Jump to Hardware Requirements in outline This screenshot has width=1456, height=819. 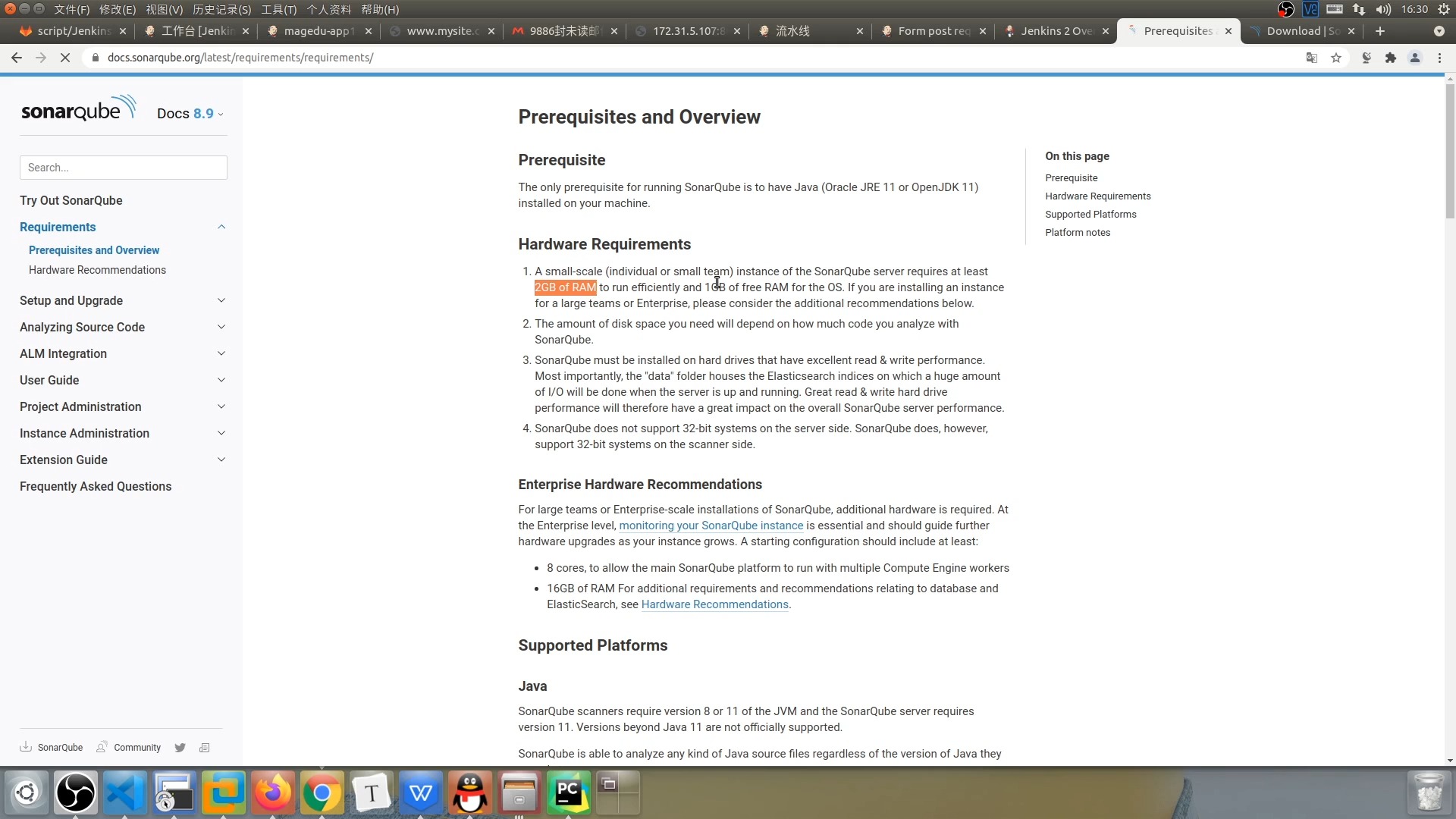coord(1097,196)
